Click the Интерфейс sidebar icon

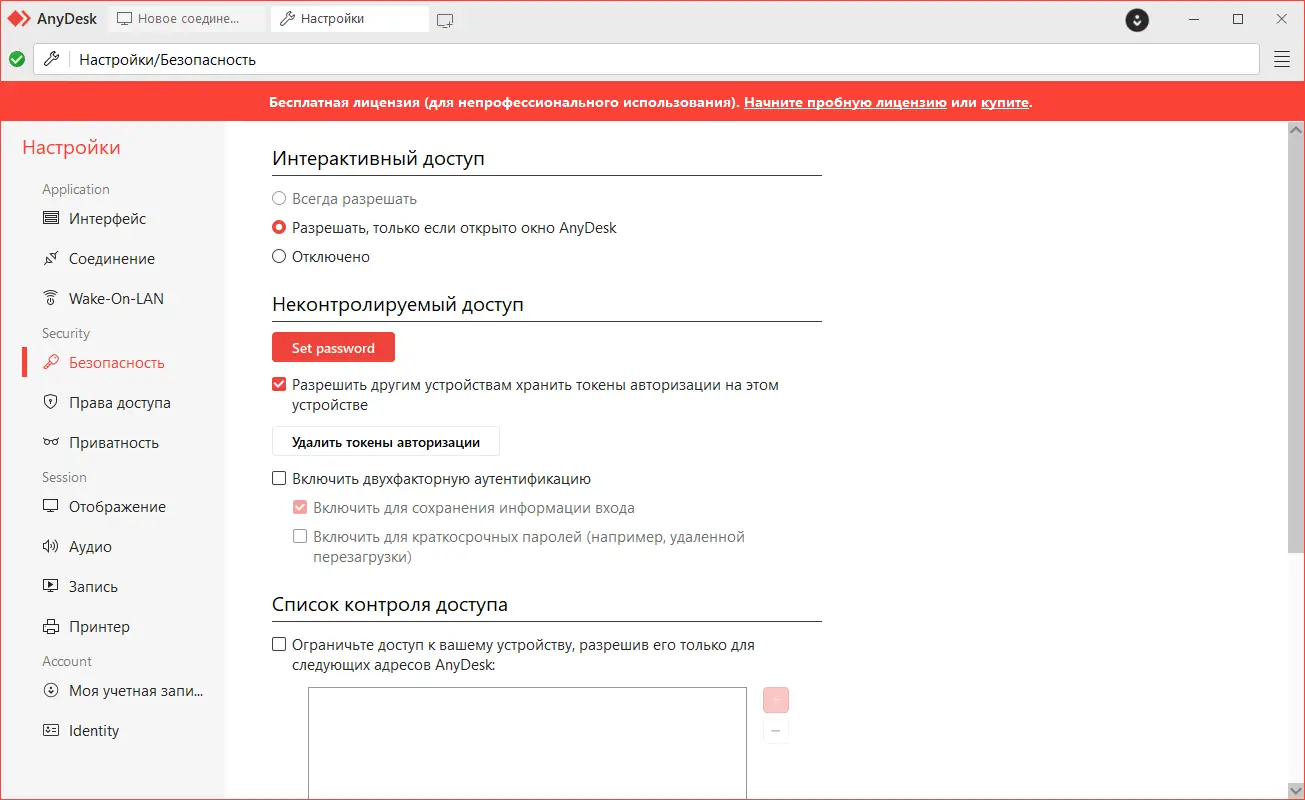51,218
